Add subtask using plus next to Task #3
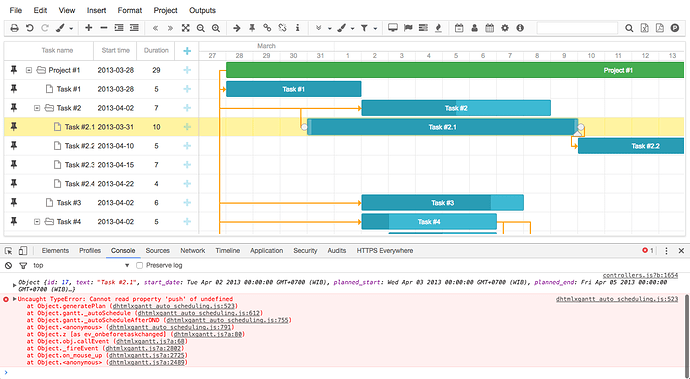690x379 pixels. 187,202
